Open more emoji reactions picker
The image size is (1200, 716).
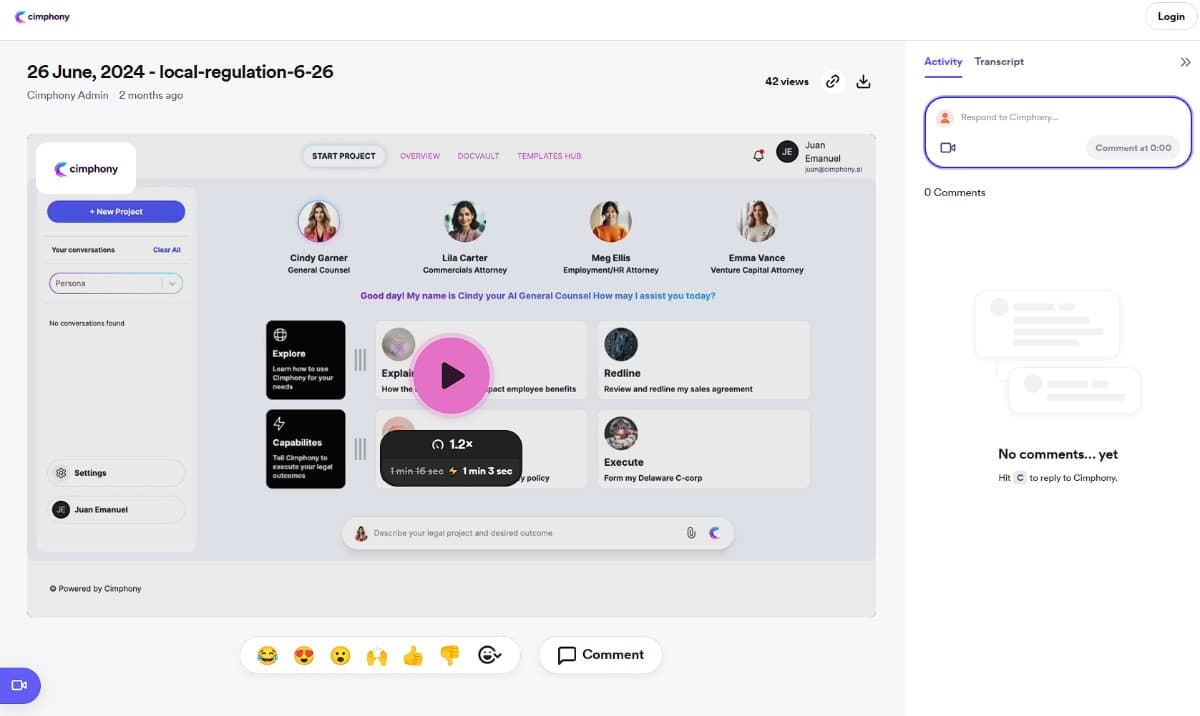tap(490, 656)
